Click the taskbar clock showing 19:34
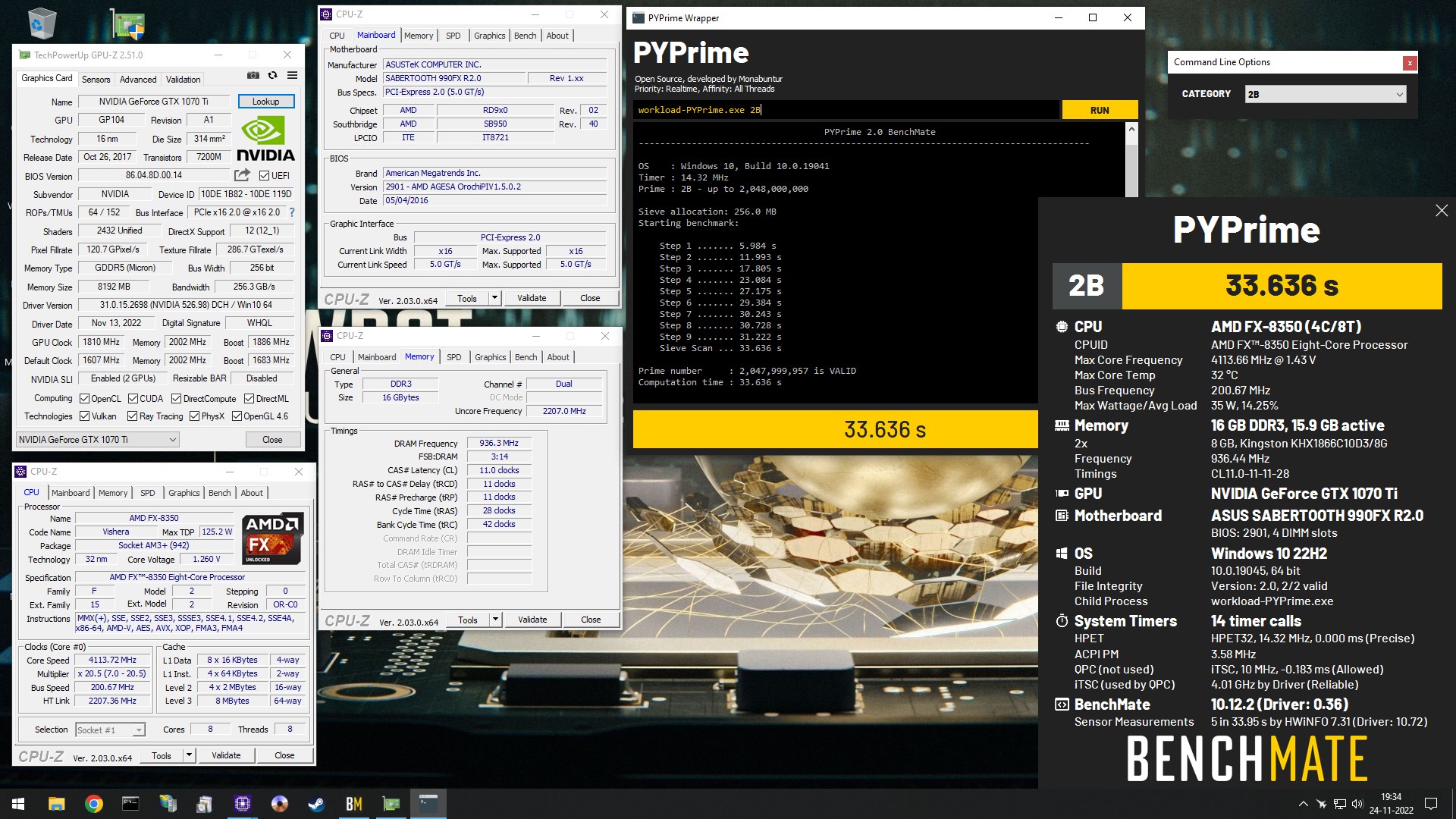This screenshot has height=819, width=1456. coord(1391,804)
